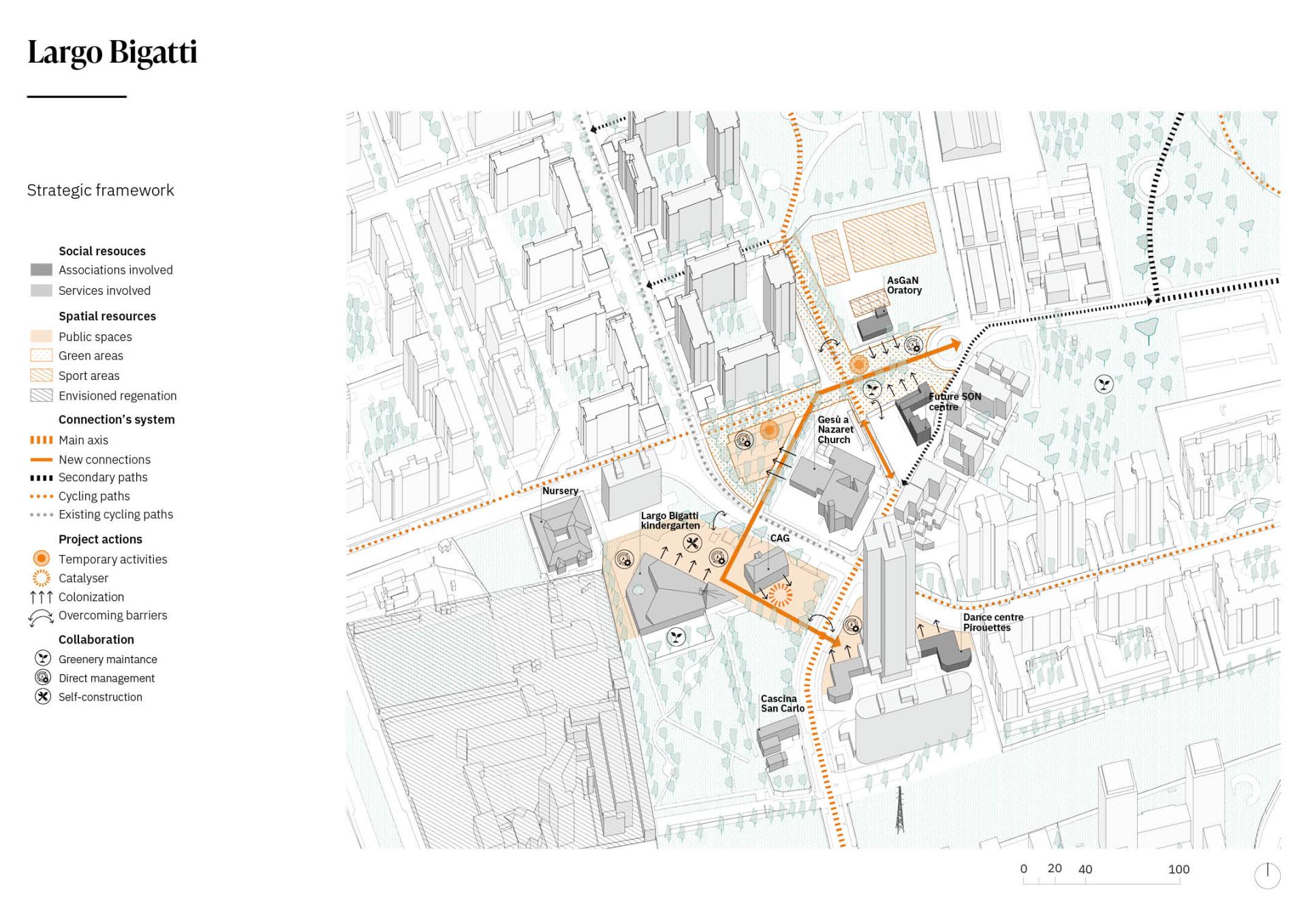The width and height of the screenshot is (1308, 924).
Task: Click the Direct management legend icon
Action: coord(43,678)
